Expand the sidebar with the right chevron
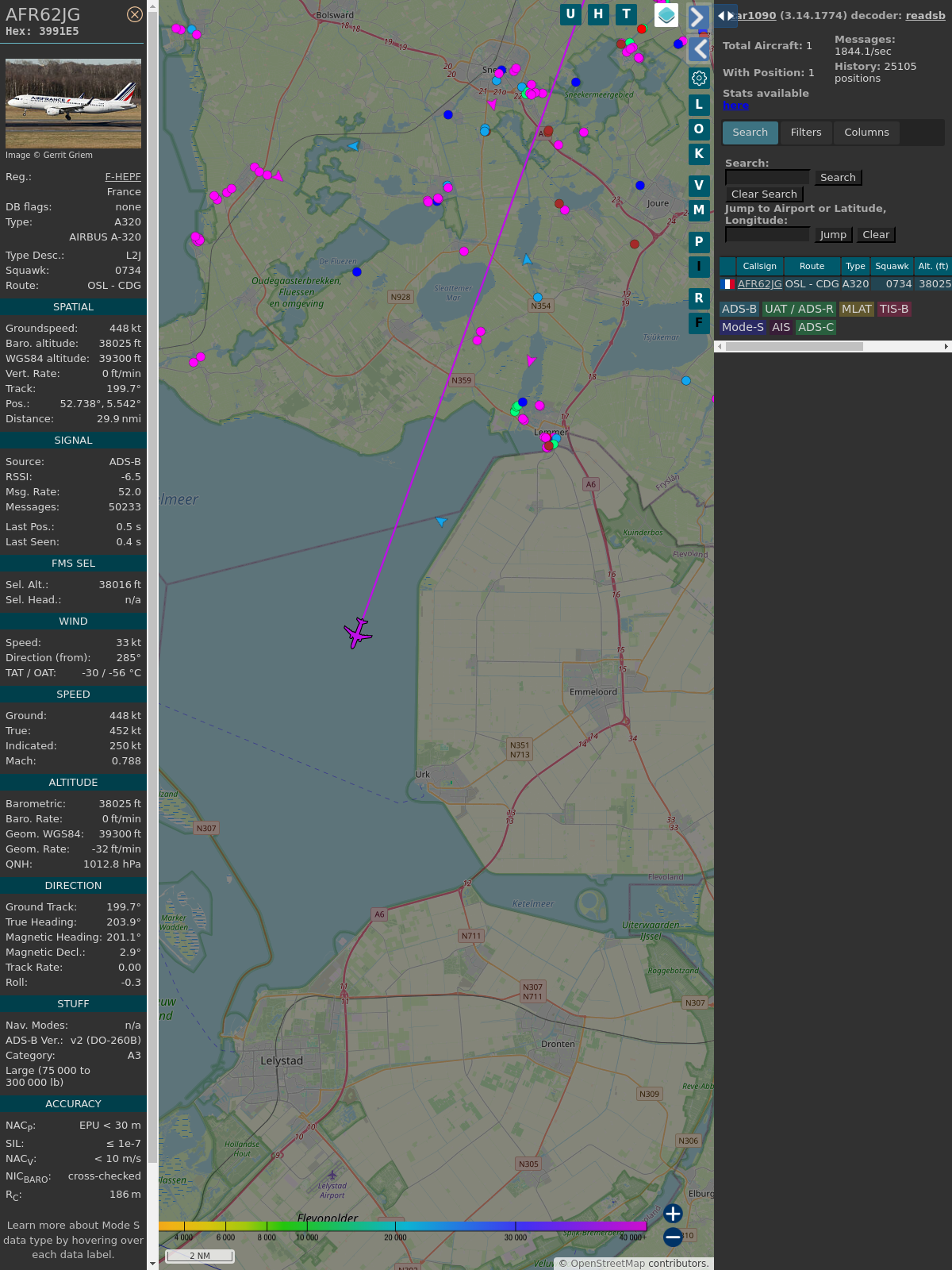 coord(698,17)
